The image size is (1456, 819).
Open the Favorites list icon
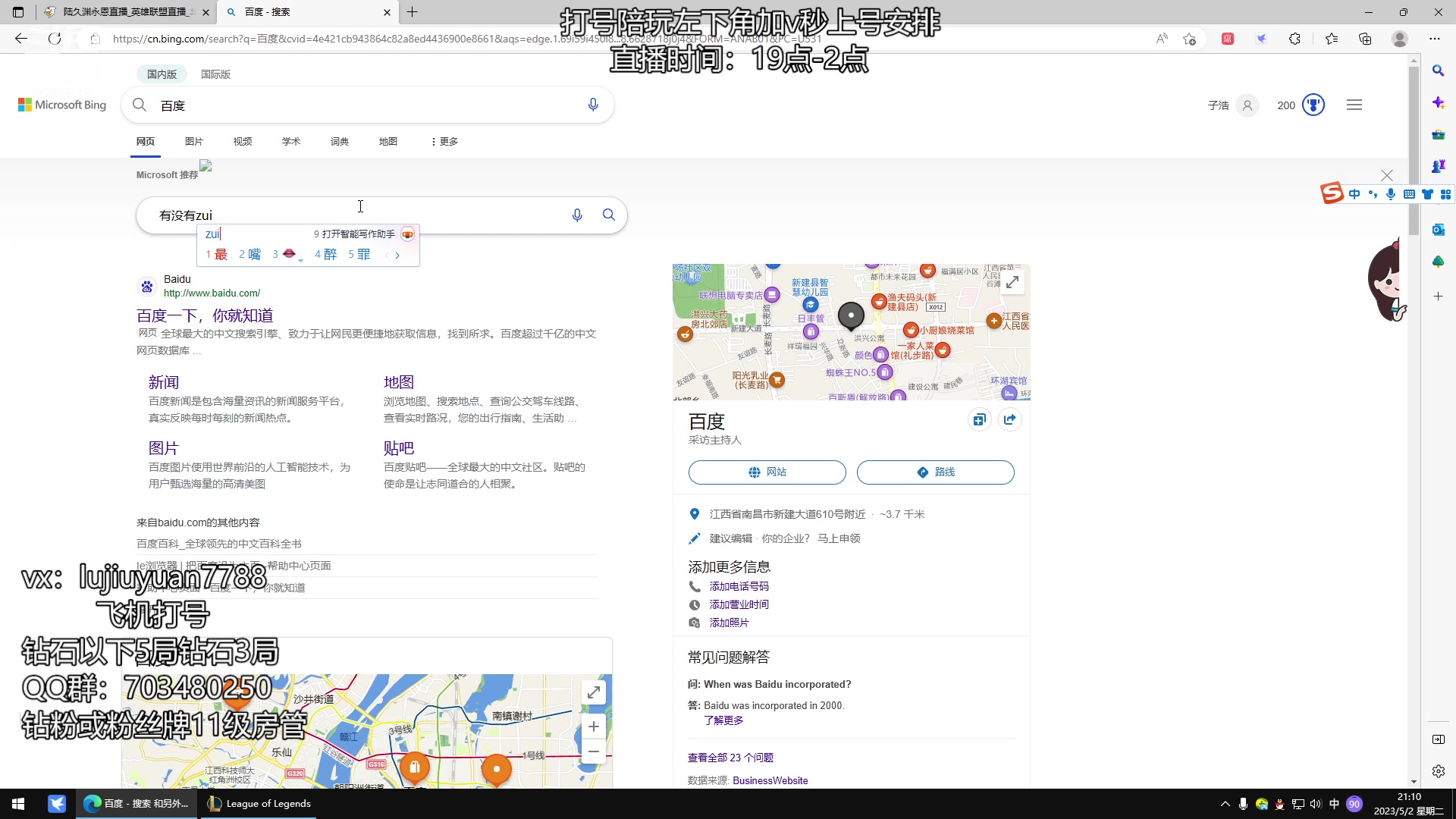(x=1332, y=39)
